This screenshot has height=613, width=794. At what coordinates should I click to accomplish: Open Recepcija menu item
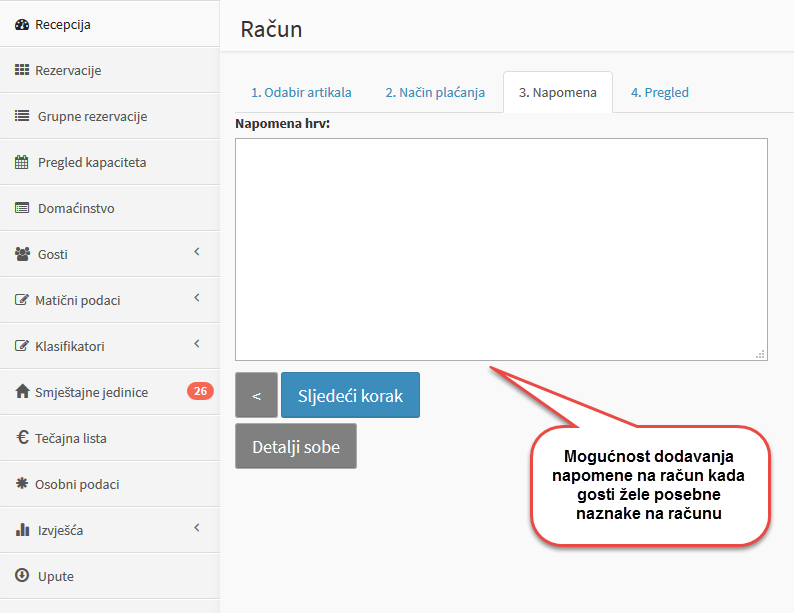pos(110,24)
